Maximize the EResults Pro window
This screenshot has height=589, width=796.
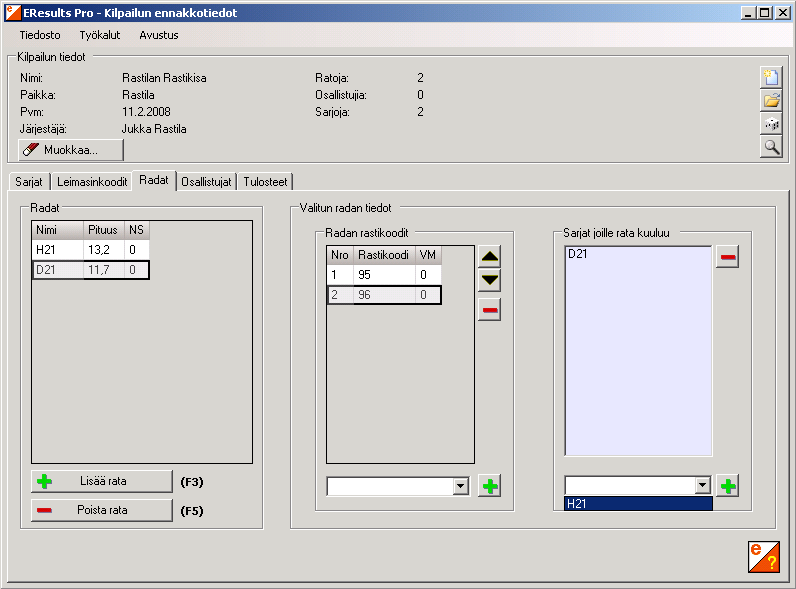pyautogui.click(x=764, y=13)
